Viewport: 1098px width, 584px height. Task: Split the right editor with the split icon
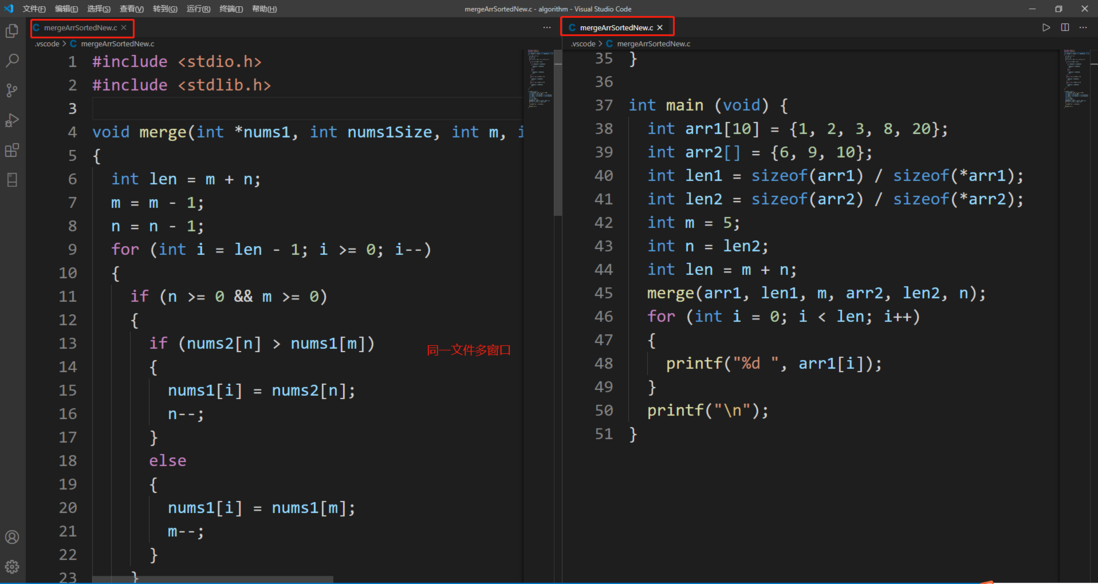click(x=1065, y=27)
